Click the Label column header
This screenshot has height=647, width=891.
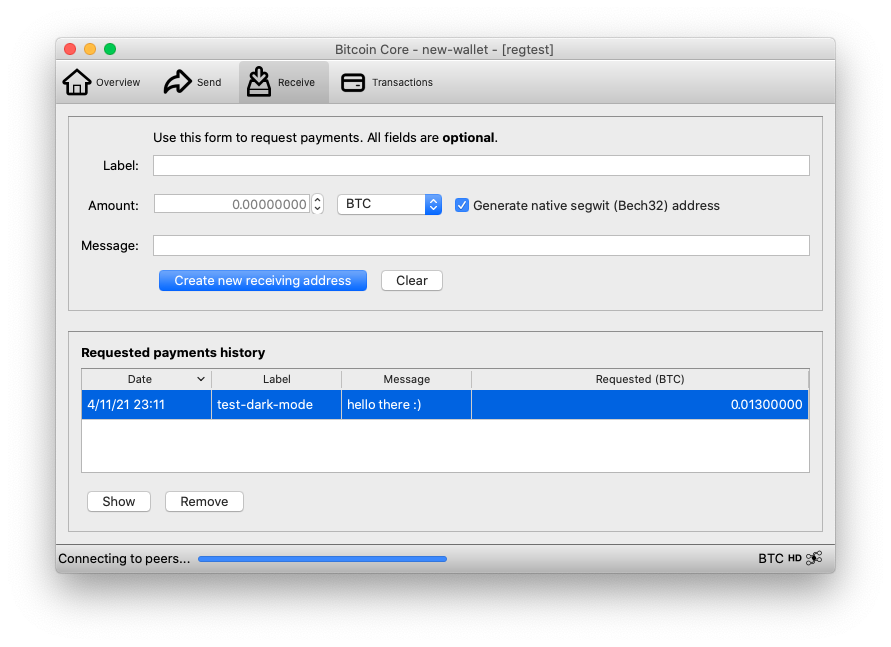pos(276,379)
